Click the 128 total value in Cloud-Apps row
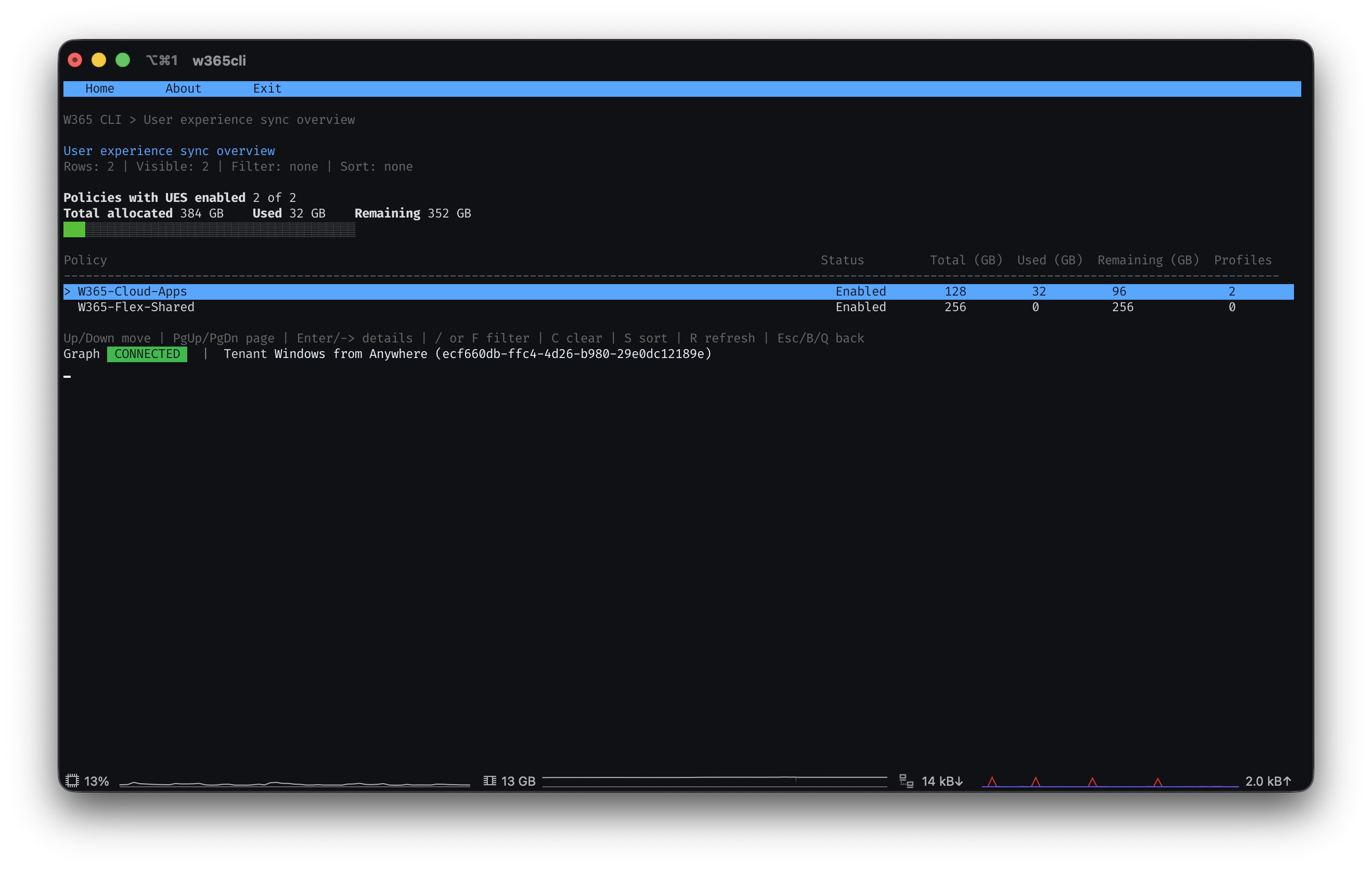This screenshot has height=869, width=1372. pyautogui.click(x=955, y=291)
